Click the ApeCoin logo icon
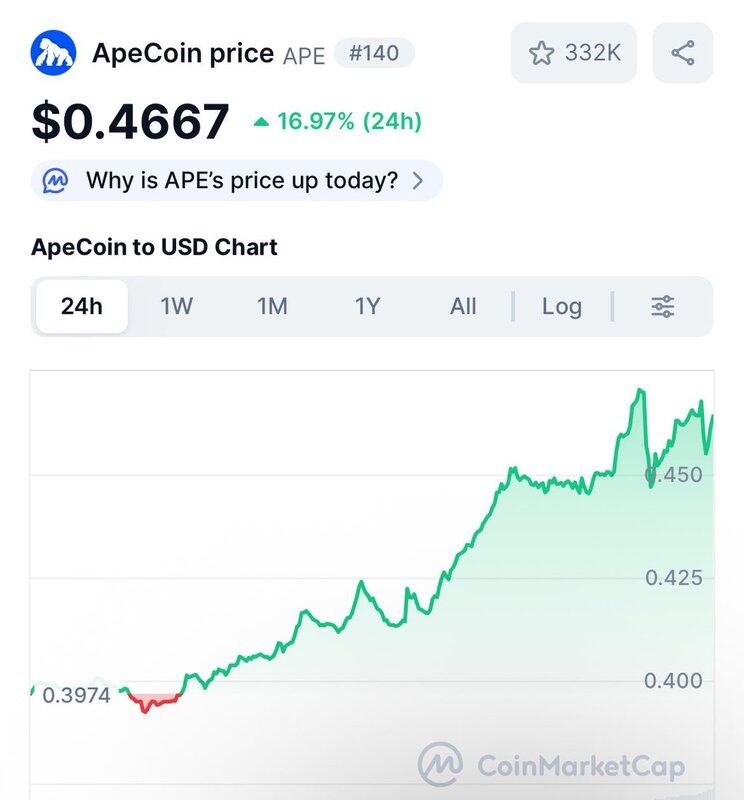This screenshot has width=744, height=800. (x=54, y=53)
